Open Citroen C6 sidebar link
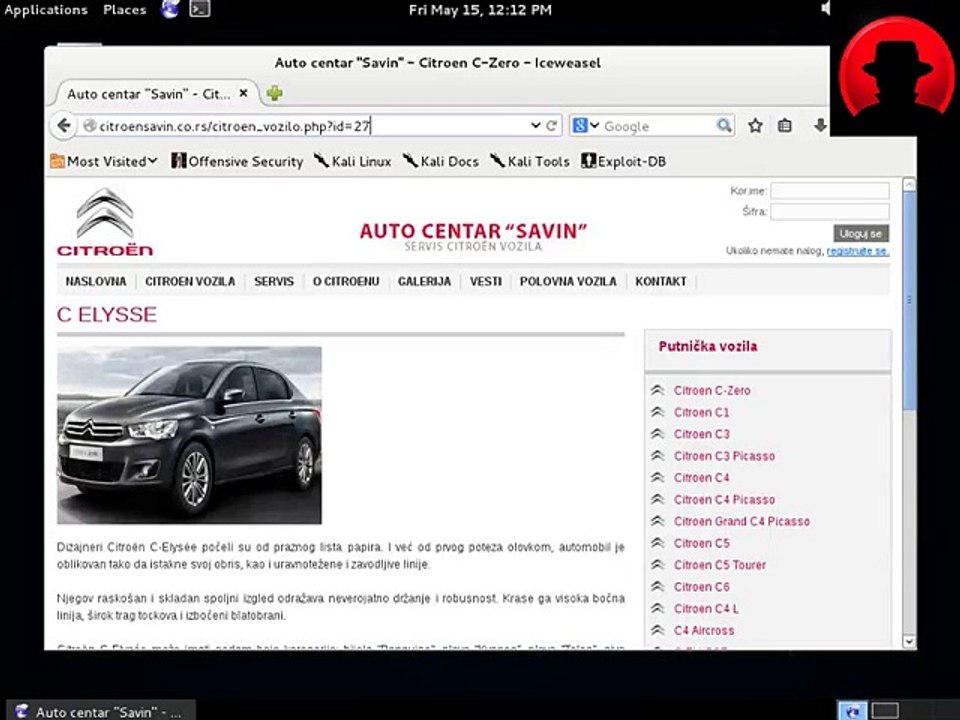960x720 pixels. [x=702, y=587]
